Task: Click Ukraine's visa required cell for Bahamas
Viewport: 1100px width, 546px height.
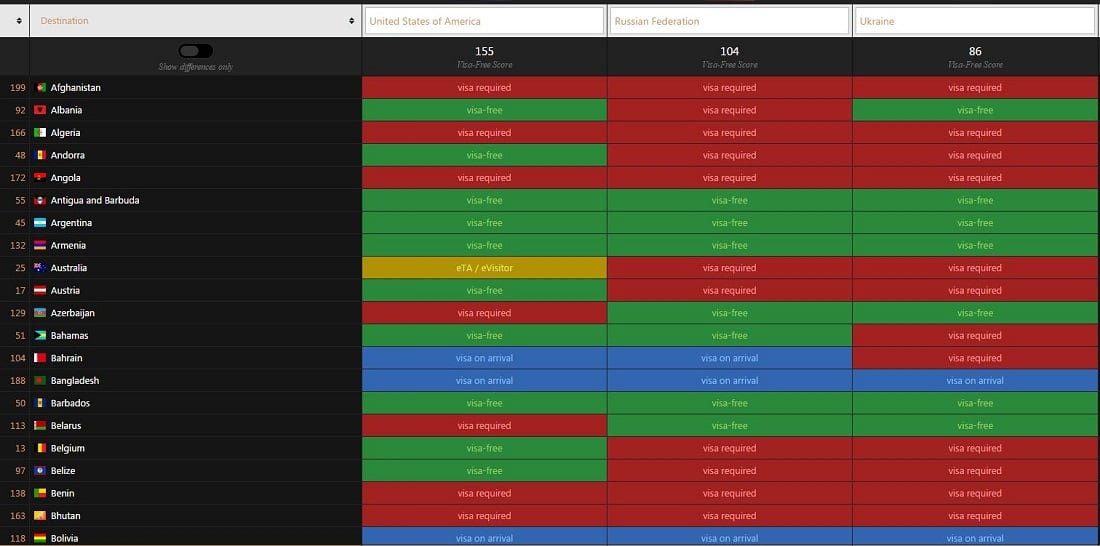Action: click(975, 335)
